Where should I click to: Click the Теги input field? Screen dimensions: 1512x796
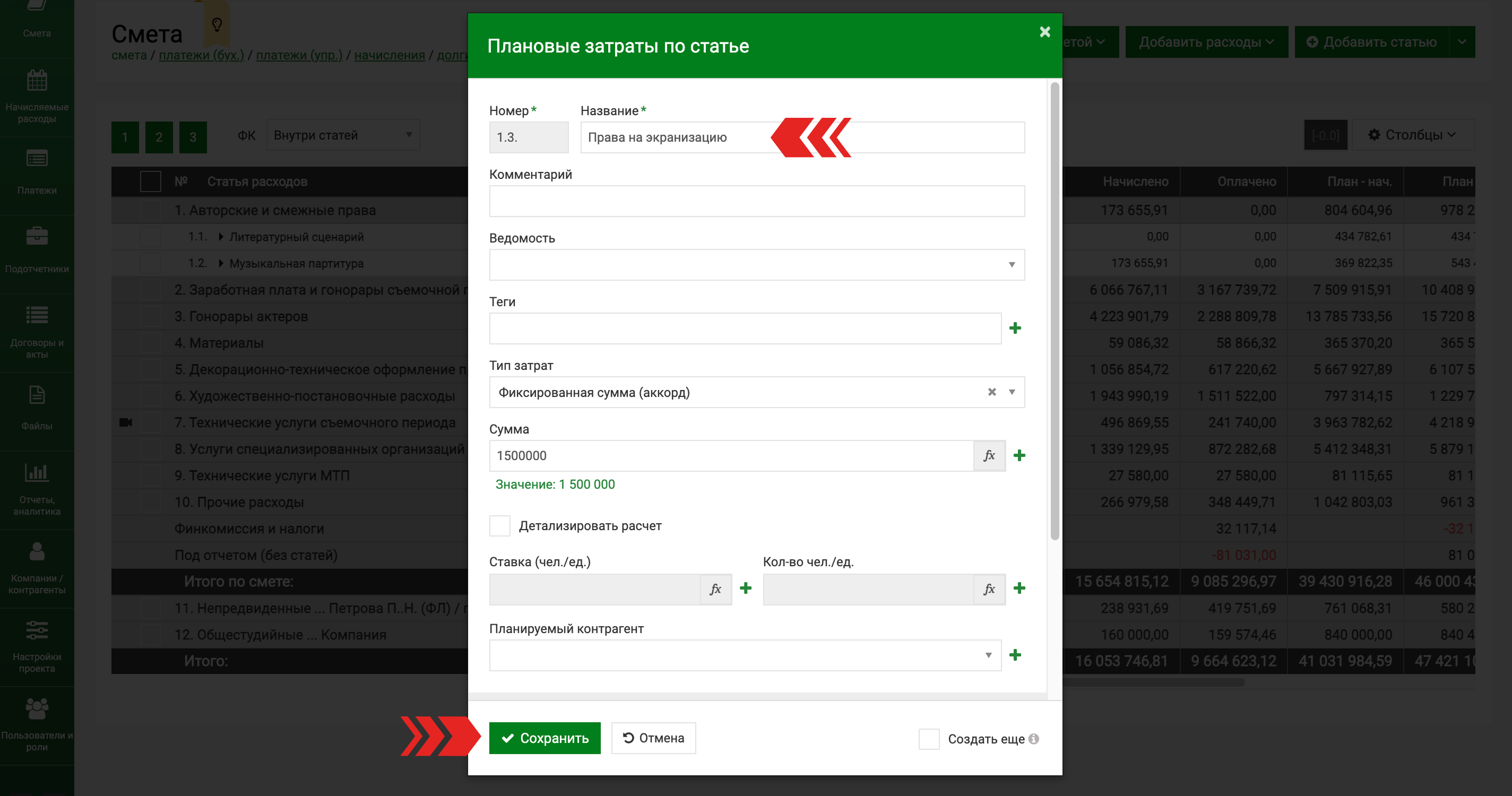745,328
